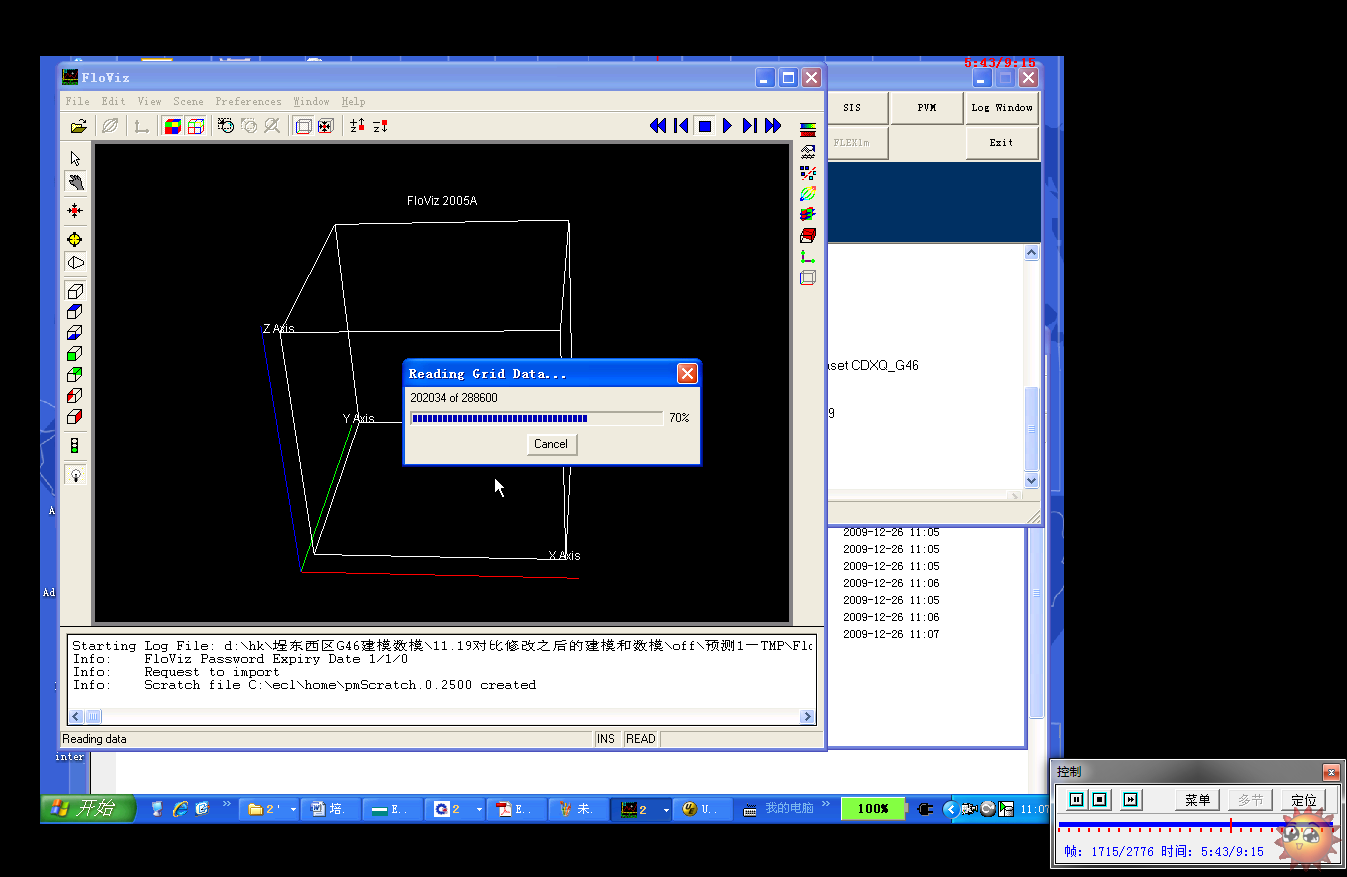The height and width of the screenshot is (877, 1347).
Task: Open the Log Window button
Action: [x=1002, y=108]
